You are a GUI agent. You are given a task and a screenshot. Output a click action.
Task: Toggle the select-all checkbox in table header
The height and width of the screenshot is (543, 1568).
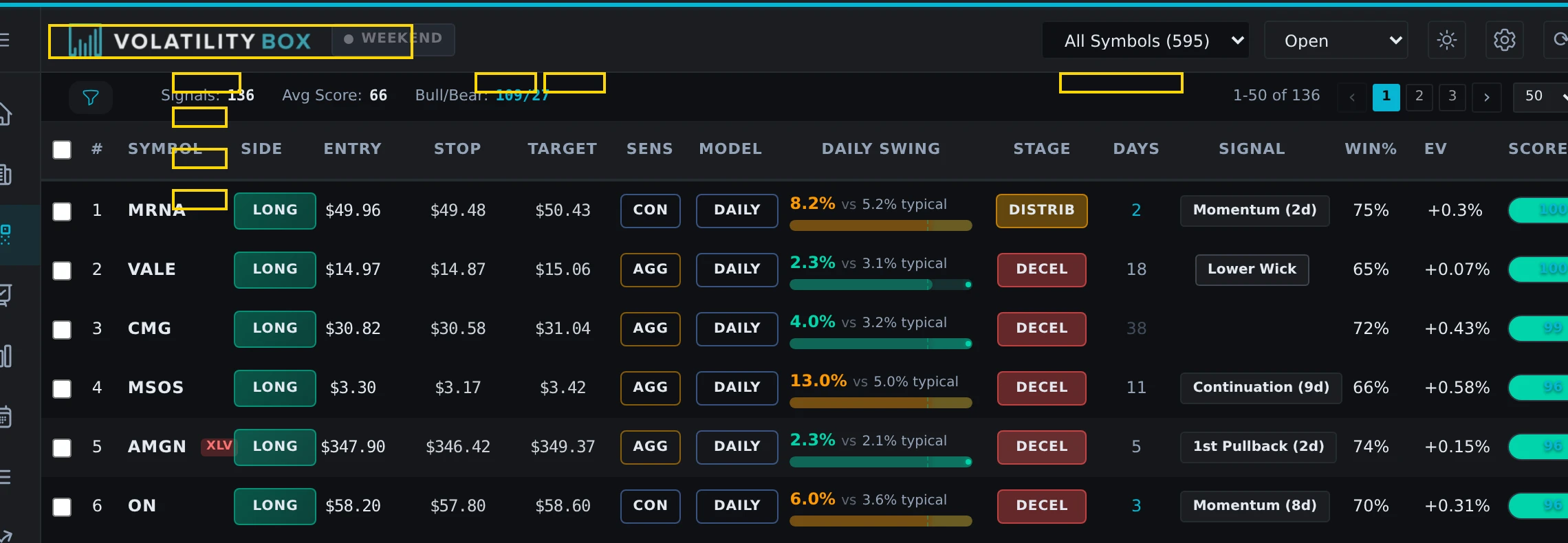click(62, 149)
